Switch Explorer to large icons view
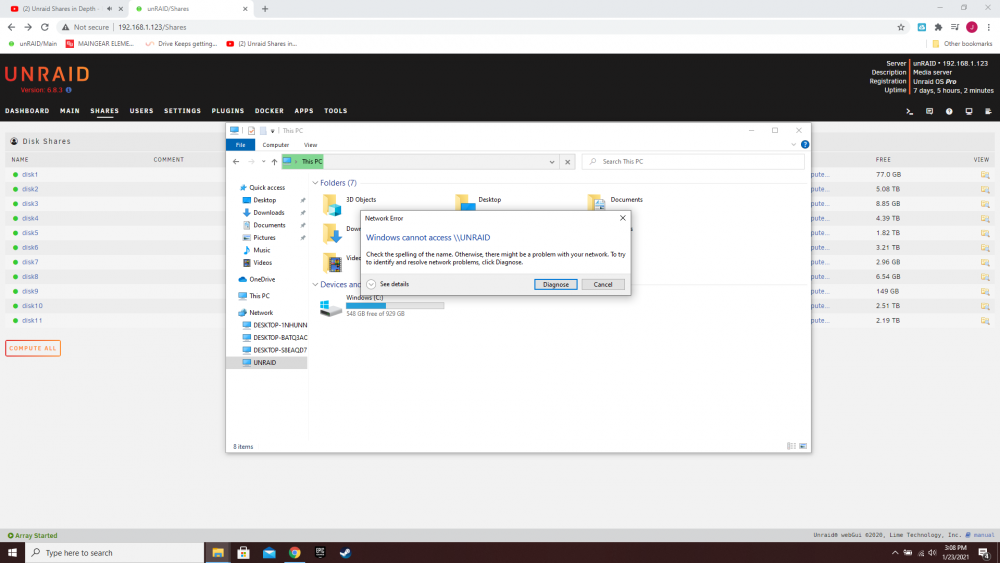1000x563 pixels. point(803,446)
